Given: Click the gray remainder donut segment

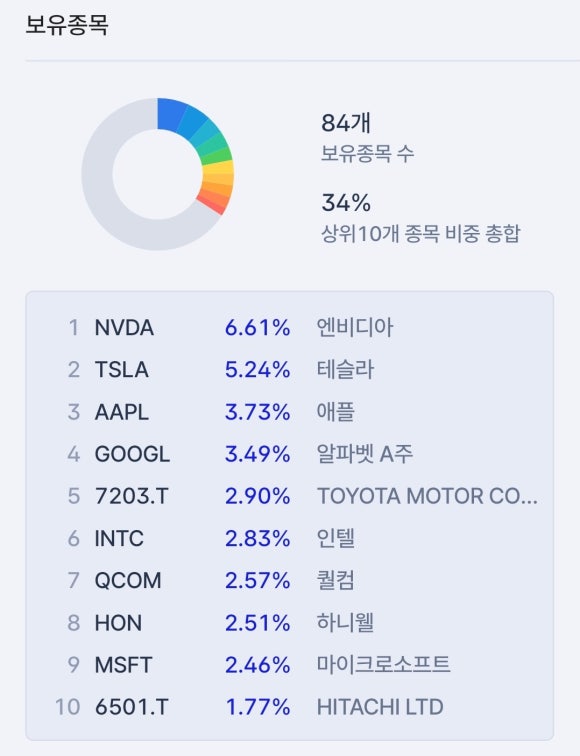Looking at the screenshot, I should (101, 193).
